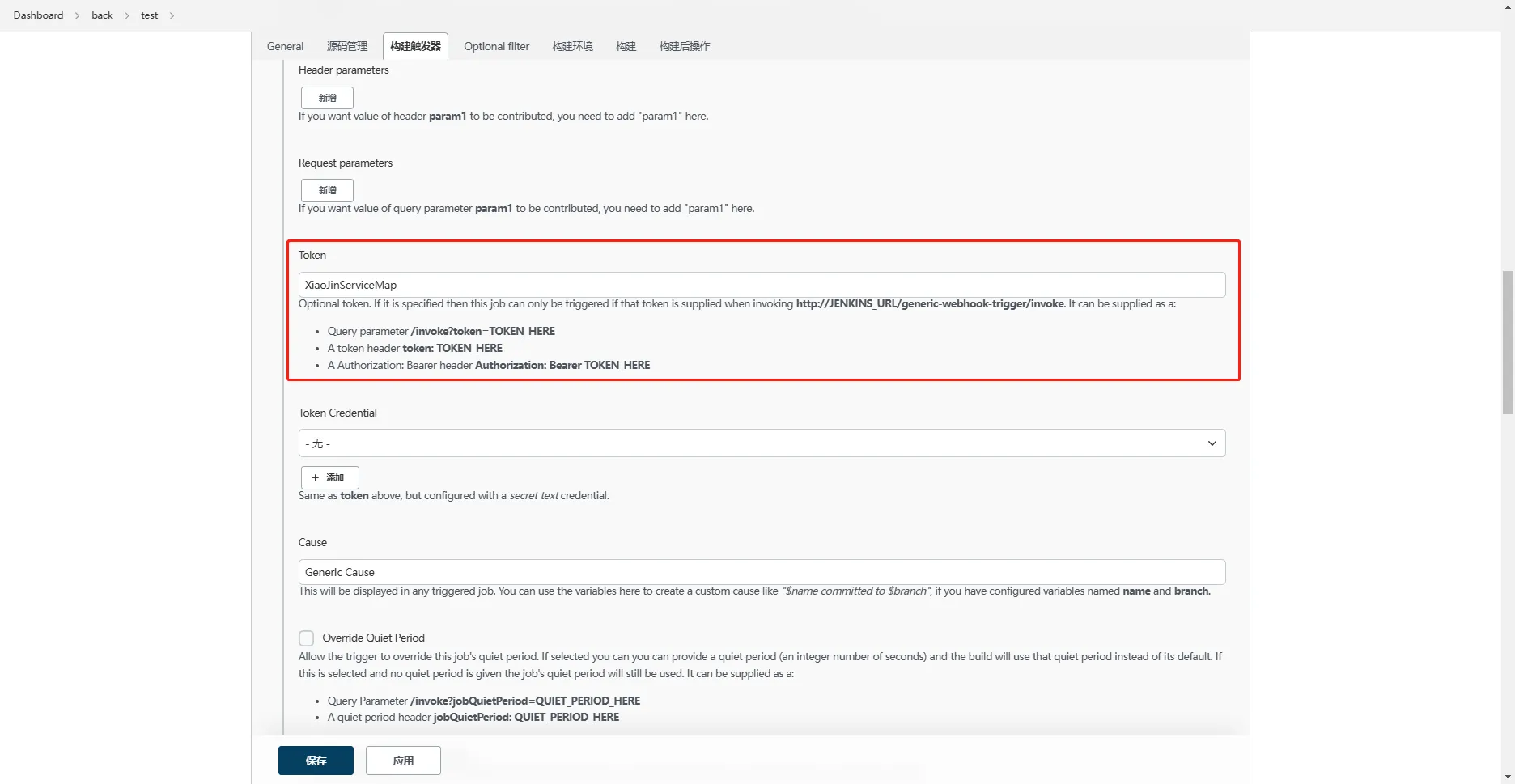
Task: Click the vertical page scrollbar thumb
Action: 1508,344
